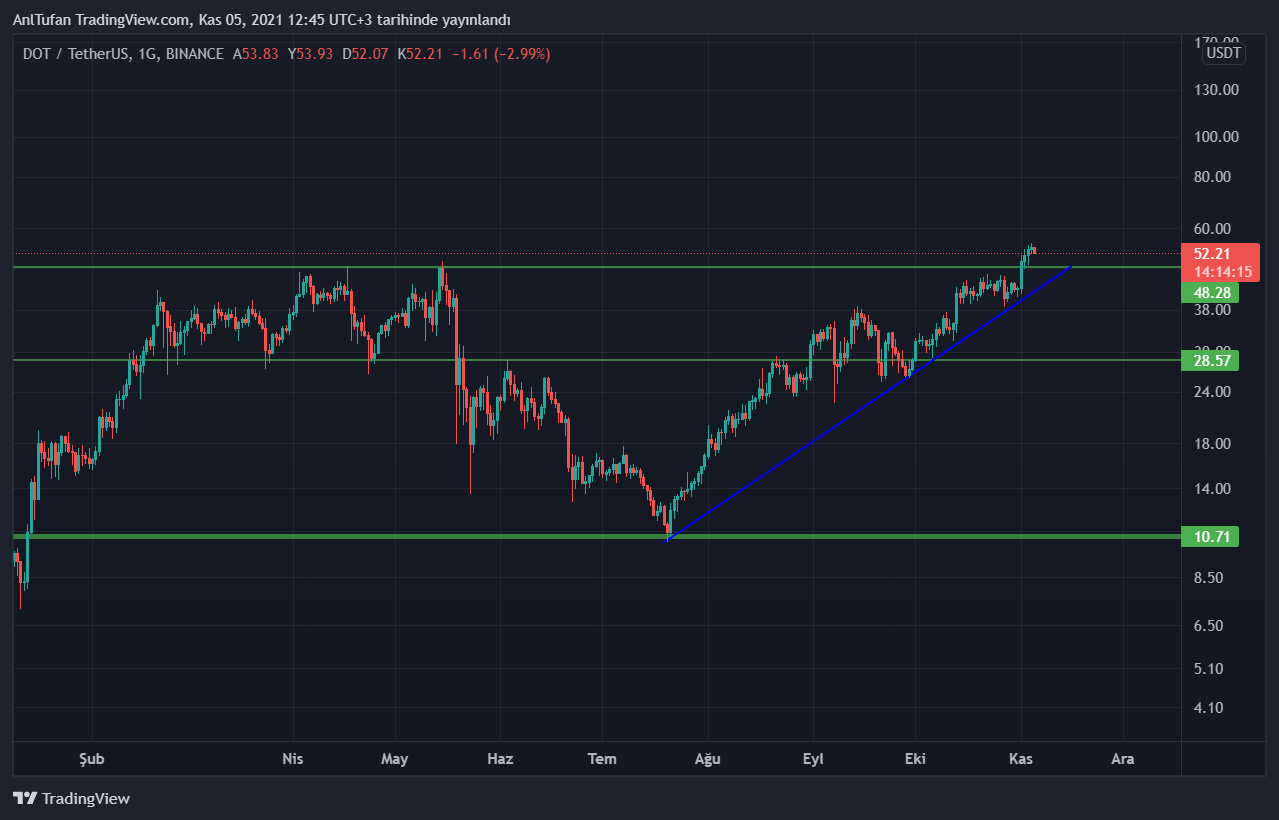
Task: Click the Ara label on time axis
Action: (x=1122, y=759)
